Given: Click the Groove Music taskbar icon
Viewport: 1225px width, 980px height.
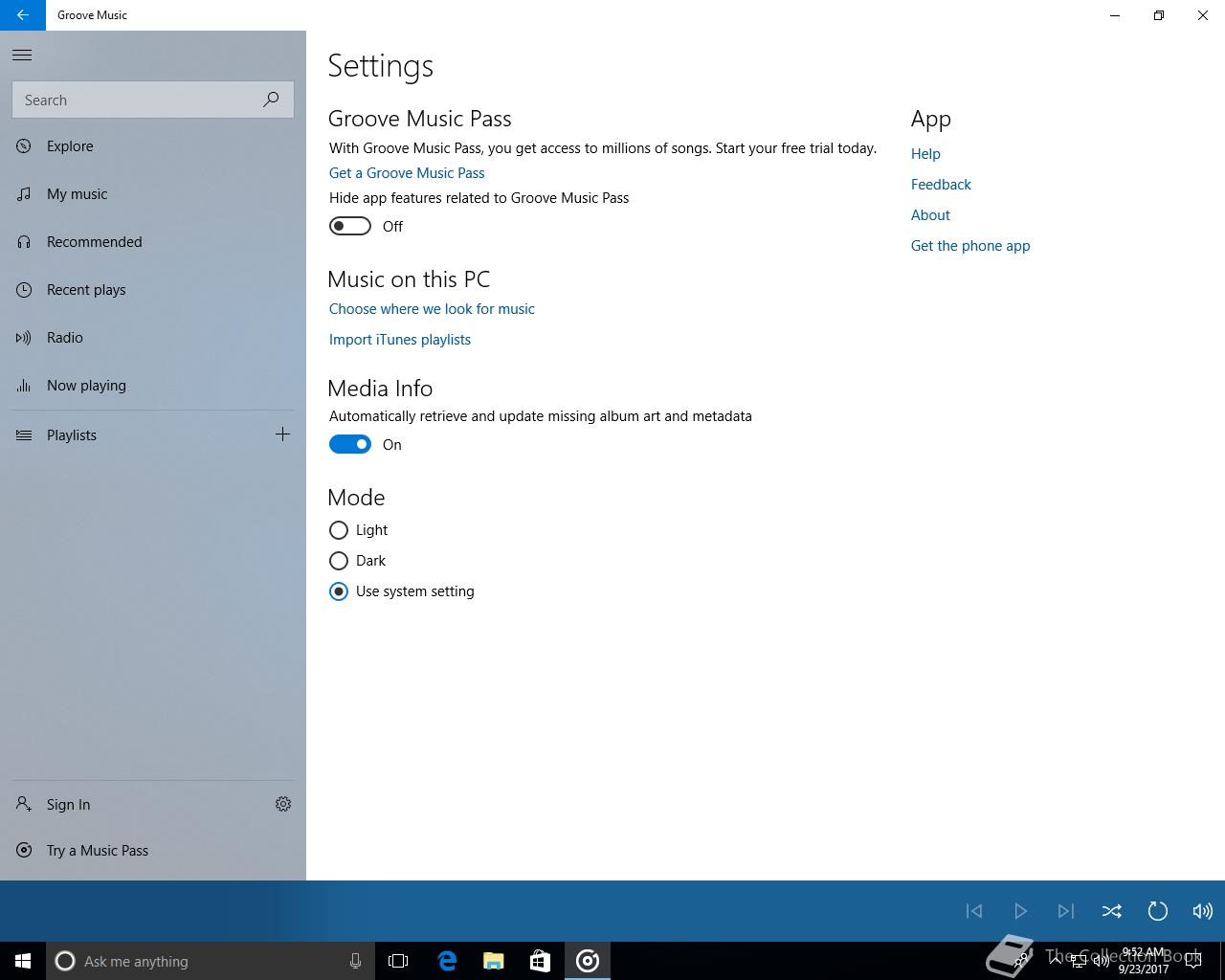Looking at the screenshot, I should tap(587, 961).
